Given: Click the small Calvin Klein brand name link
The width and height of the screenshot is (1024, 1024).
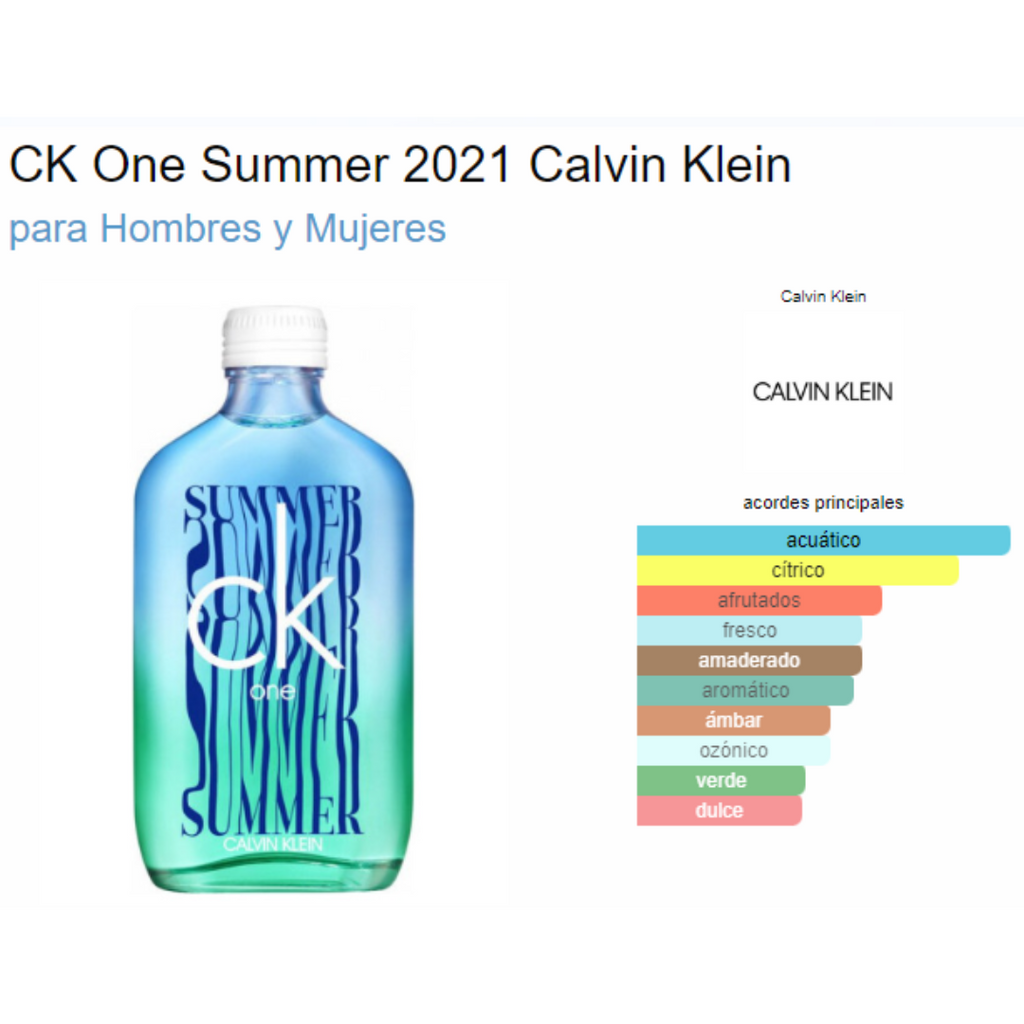Looking at the screenshot, I should [x=823, y=296].
